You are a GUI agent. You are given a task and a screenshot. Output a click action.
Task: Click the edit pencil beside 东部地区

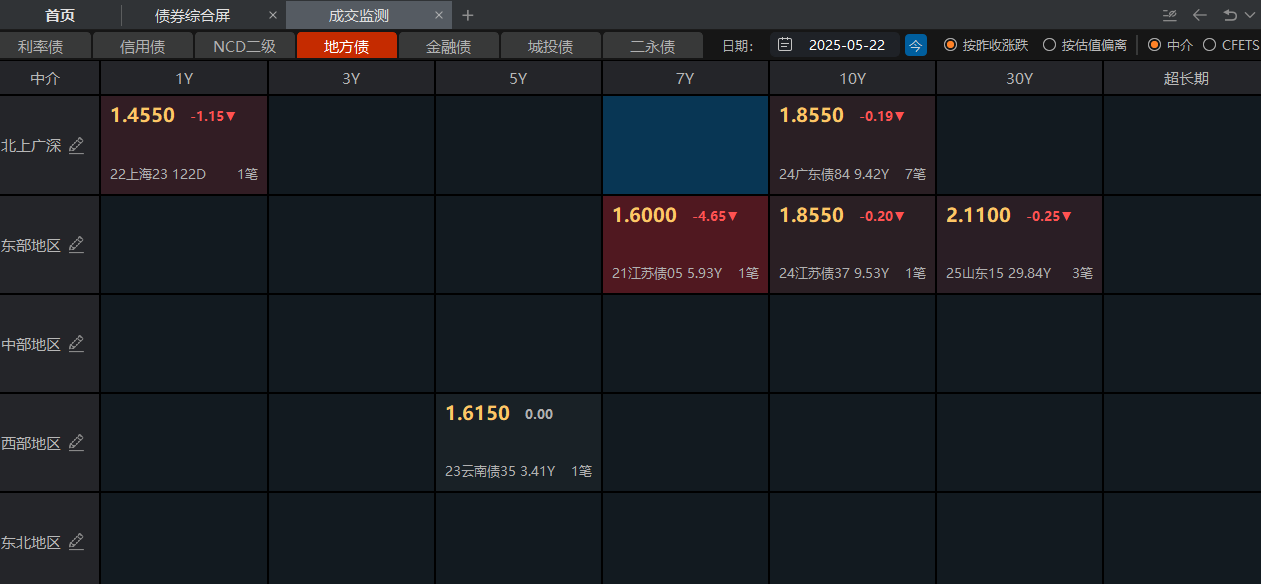pyautogui.click(x=76, y=244)
